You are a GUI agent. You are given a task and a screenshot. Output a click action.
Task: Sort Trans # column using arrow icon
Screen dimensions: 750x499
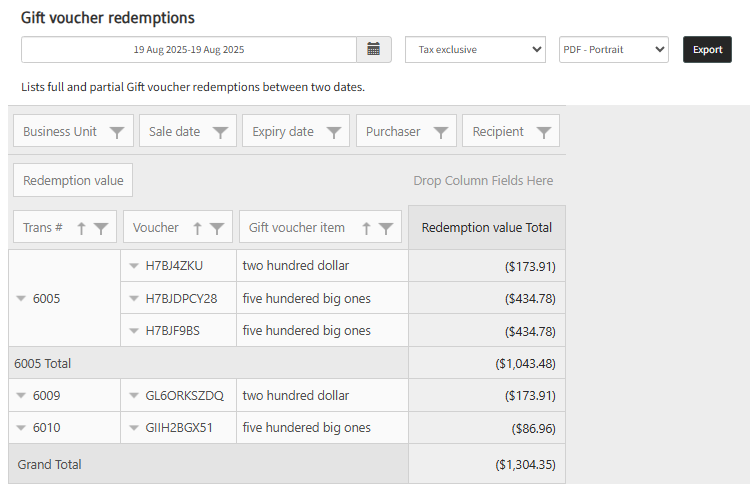click(x=82, y=228)
